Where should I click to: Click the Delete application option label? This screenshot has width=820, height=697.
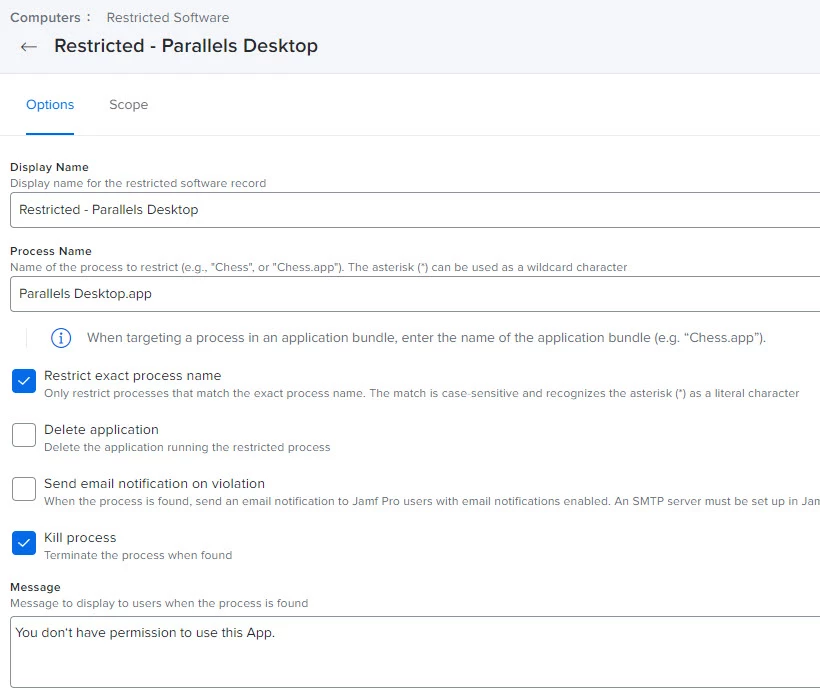click(x=101, y=430)
